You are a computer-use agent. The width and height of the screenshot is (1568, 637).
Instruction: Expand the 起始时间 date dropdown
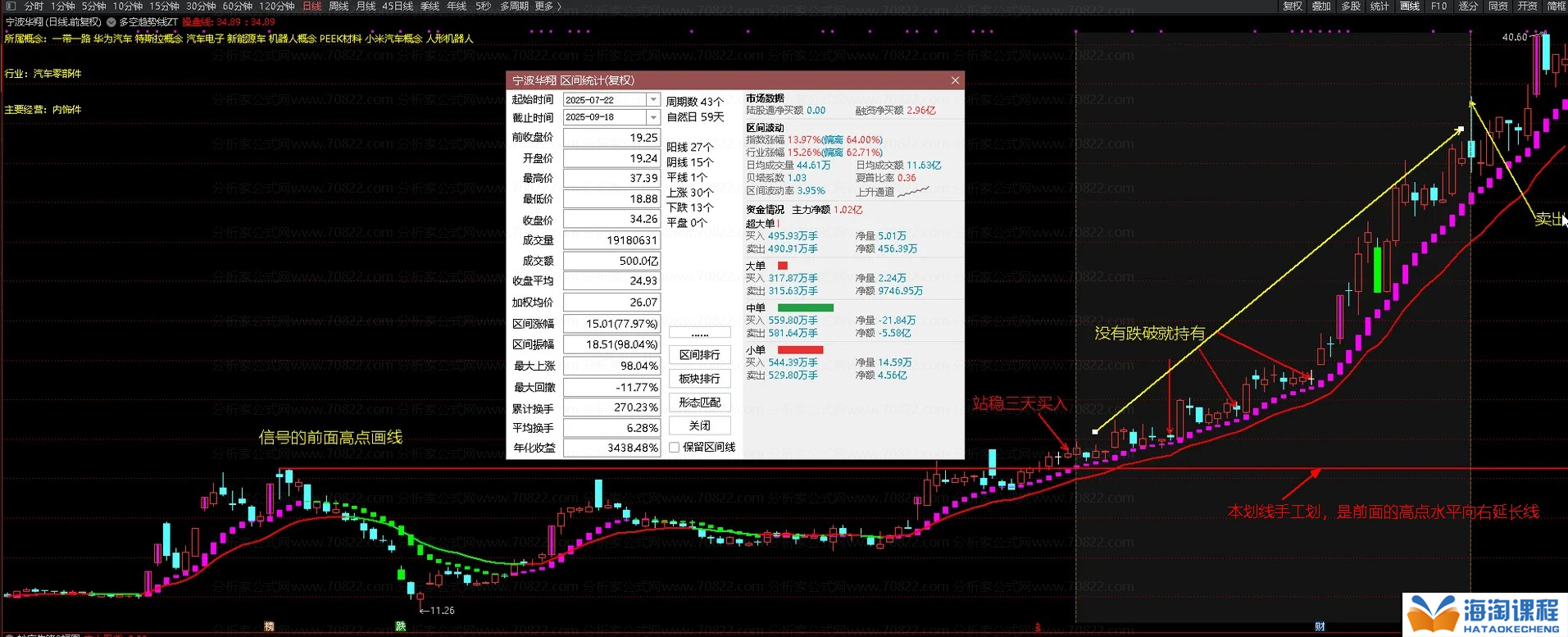652,100
